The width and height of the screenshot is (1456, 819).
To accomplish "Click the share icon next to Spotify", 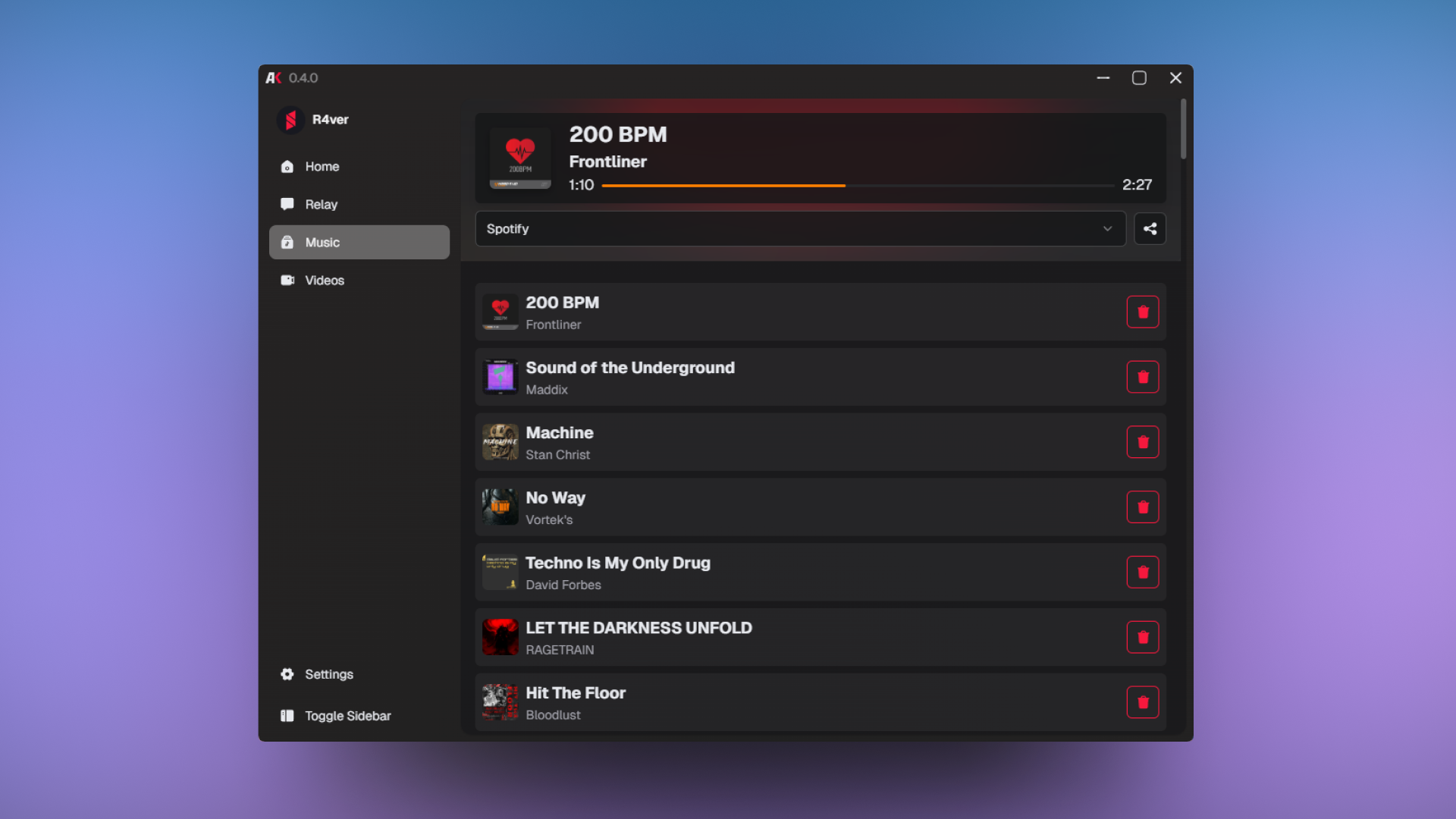I will pos(1150,228).
